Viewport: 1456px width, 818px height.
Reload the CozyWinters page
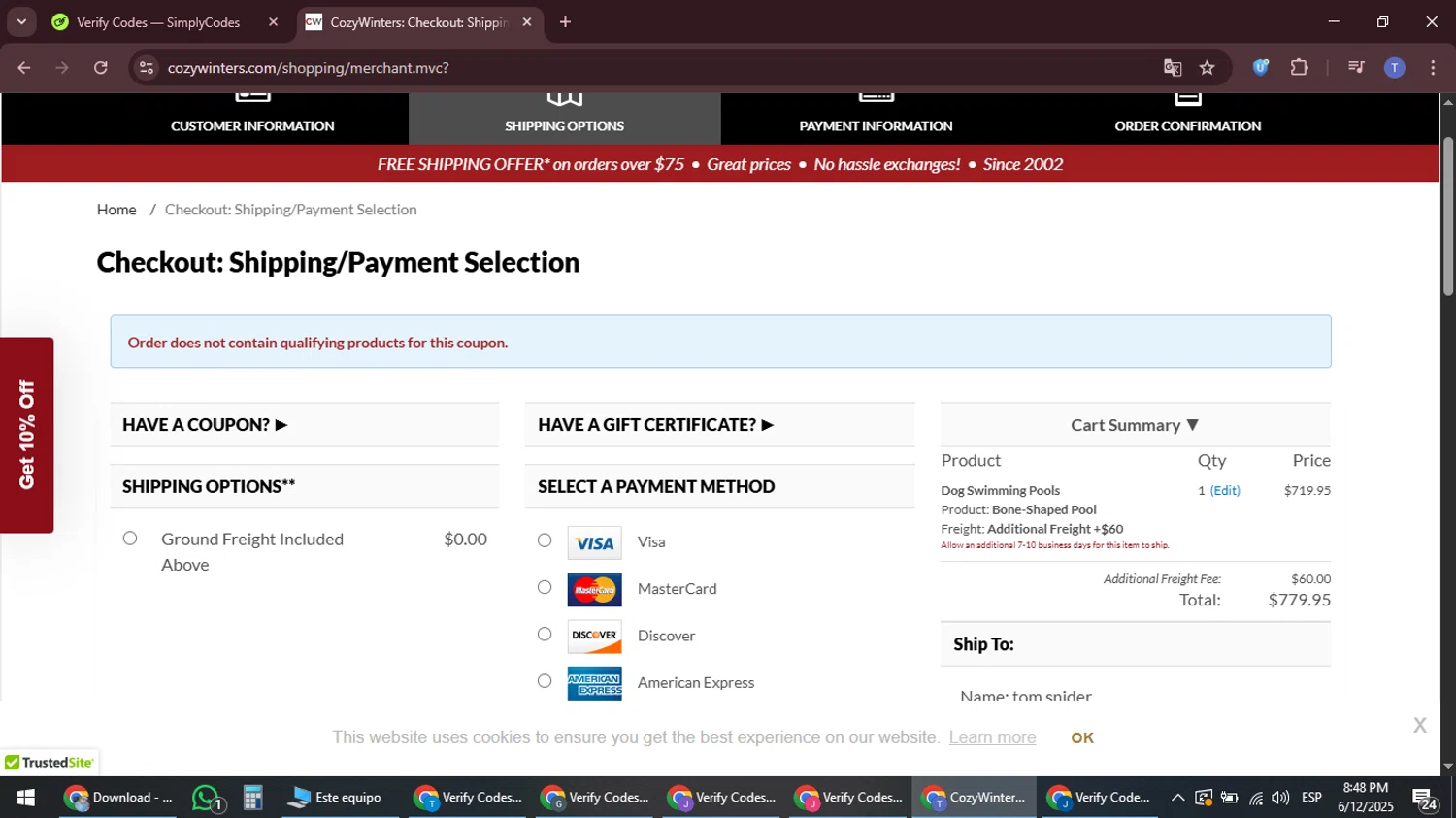101,68
